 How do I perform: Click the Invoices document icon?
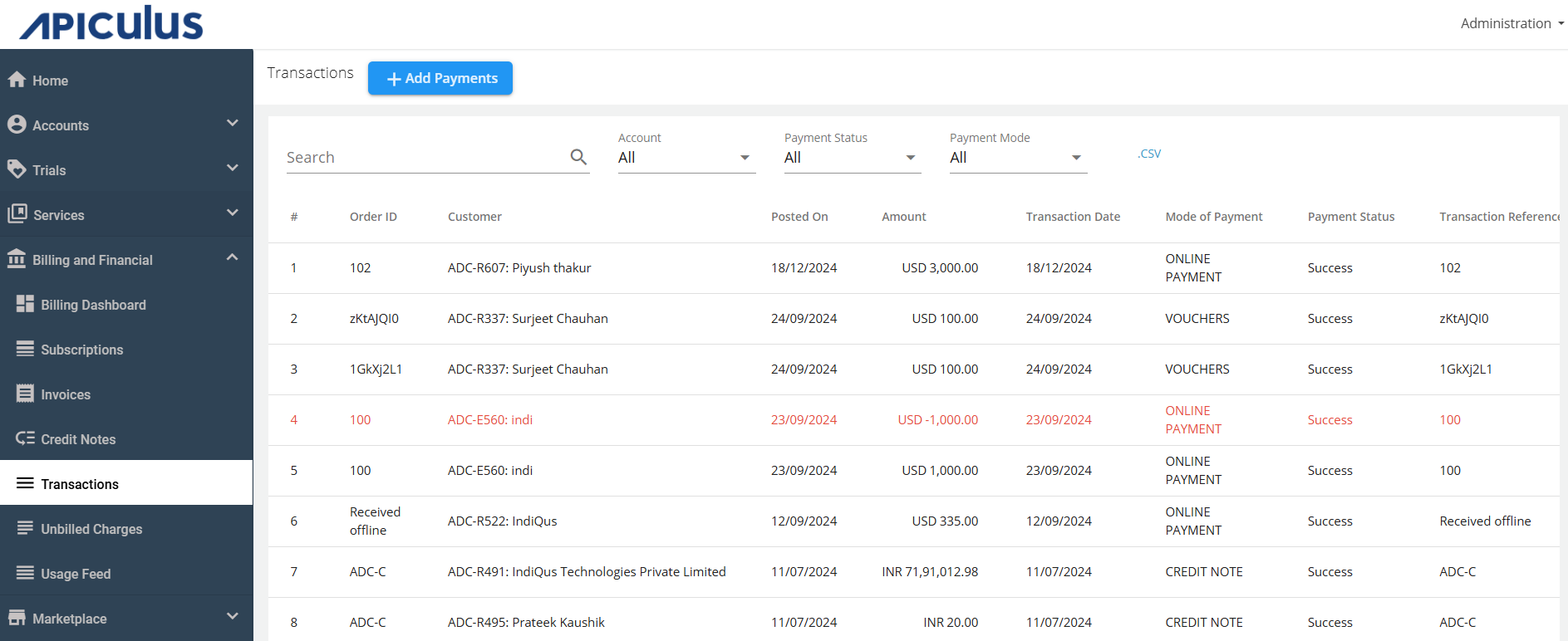pyautogui.click(x=26, y=394)
